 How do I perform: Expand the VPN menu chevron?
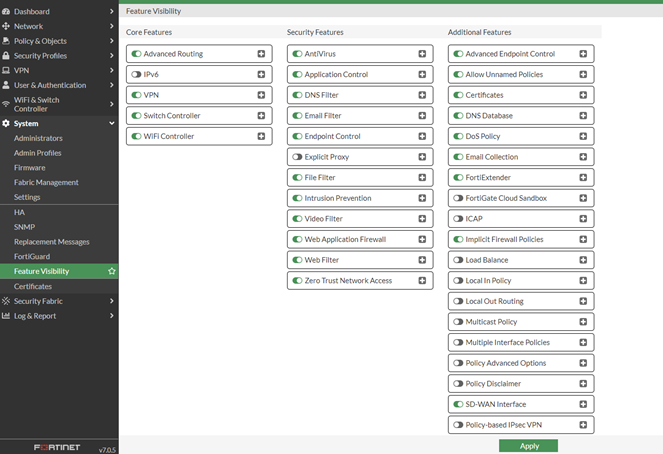coord(112,70)
